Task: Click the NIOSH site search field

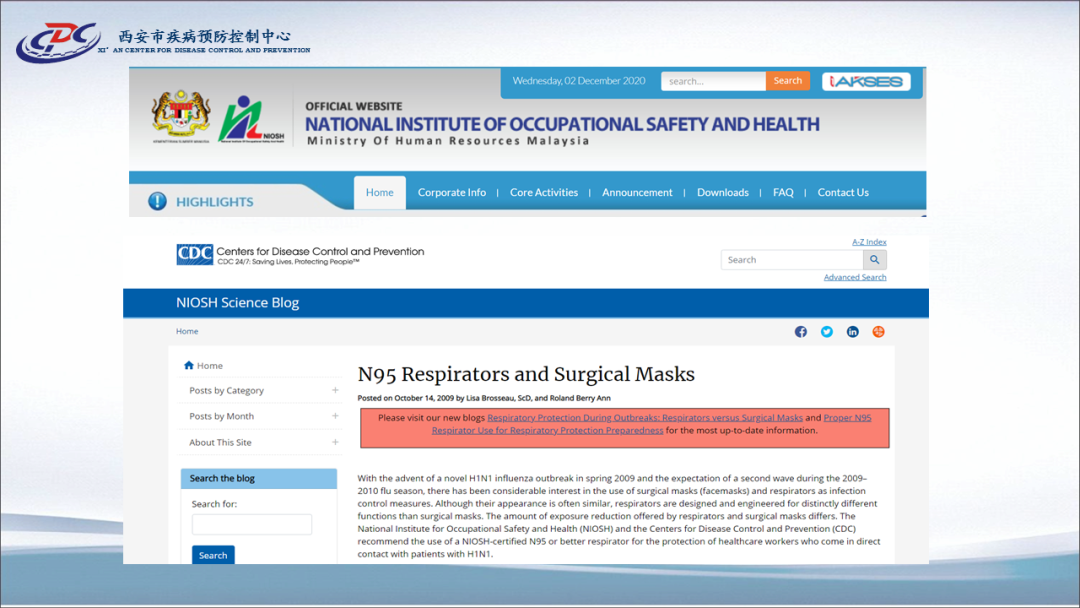Action: coord(713,81)
